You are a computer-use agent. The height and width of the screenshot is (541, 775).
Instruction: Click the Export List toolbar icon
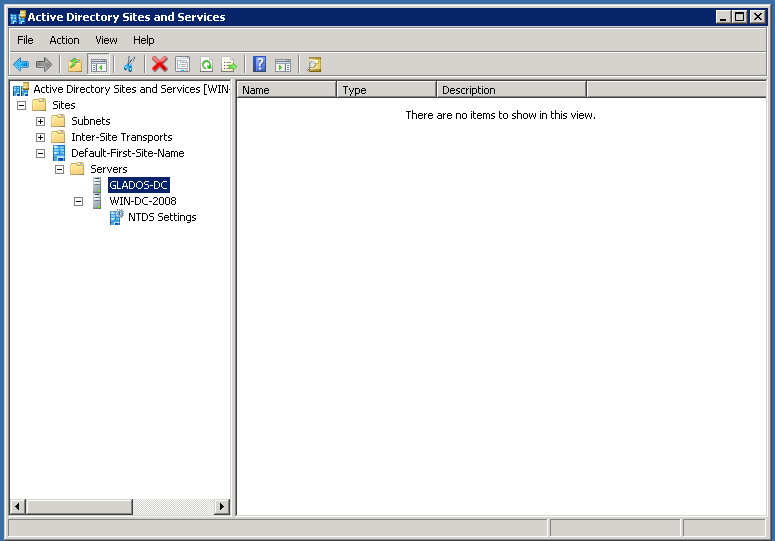point(229,65)
